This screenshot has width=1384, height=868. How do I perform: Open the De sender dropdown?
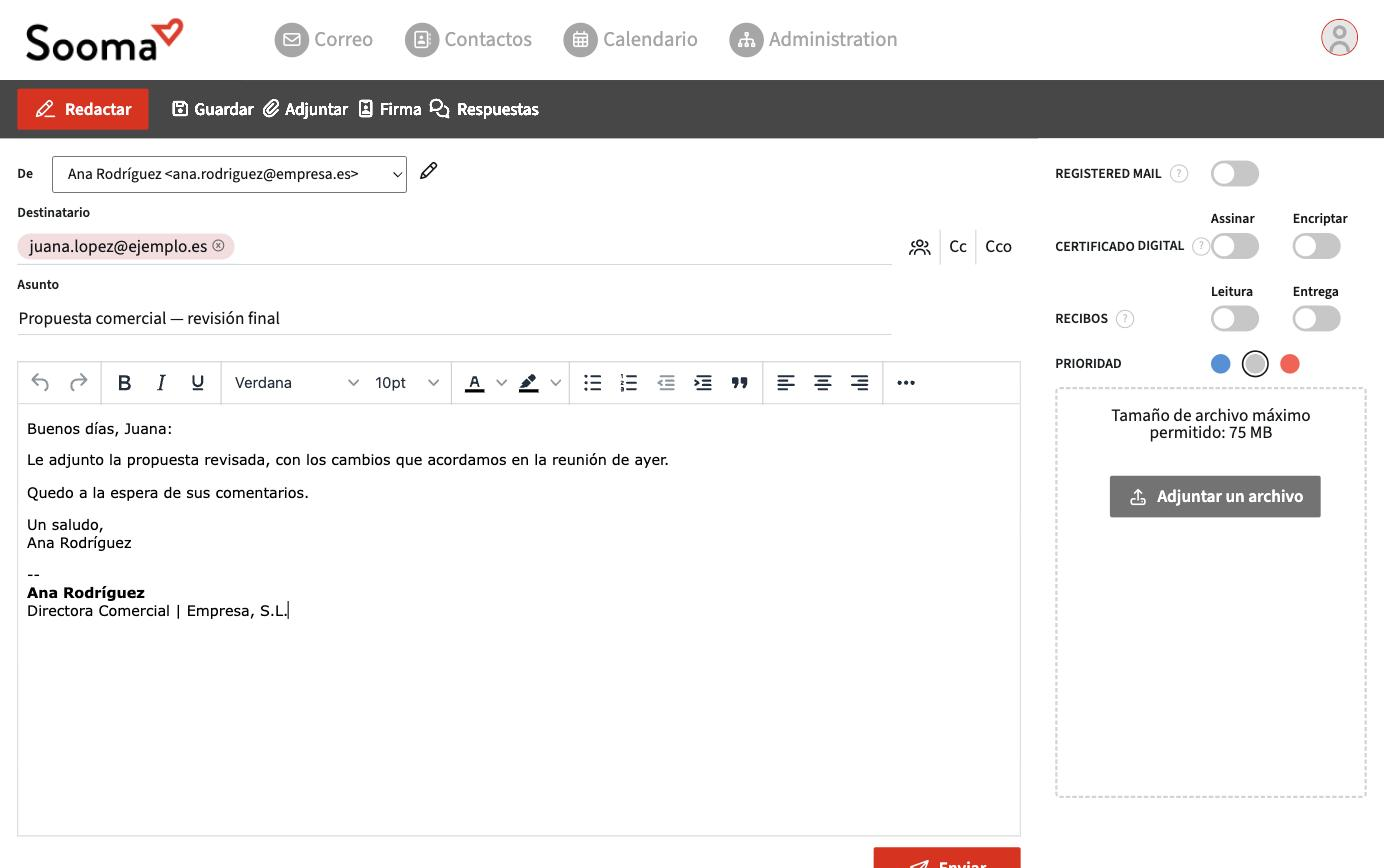tap(229, 174)
